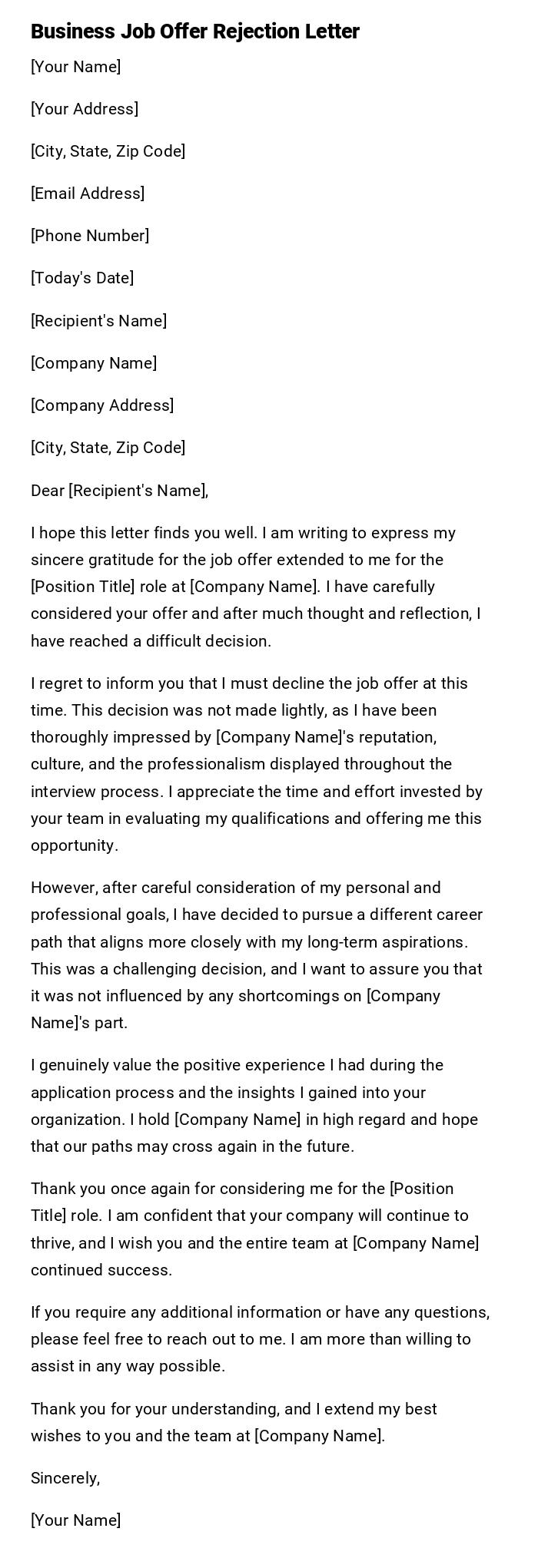The image size is (538, 1568).
Task: Click the first [City, State, Zip Code] line
Action: [x=108, y=151]
